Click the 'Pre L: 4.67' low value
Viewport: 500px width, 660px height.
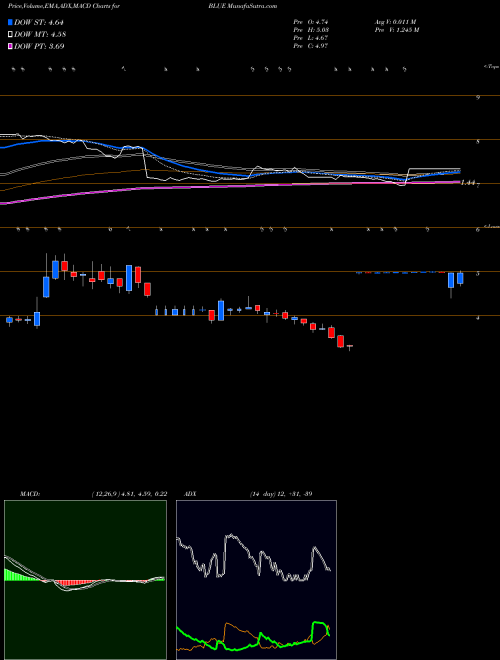pos(311,38)
